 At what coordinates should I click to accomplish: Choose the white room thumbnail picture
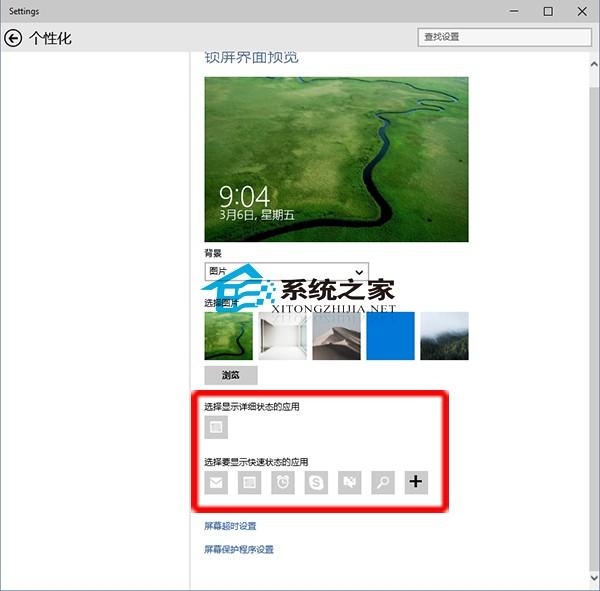282,336
